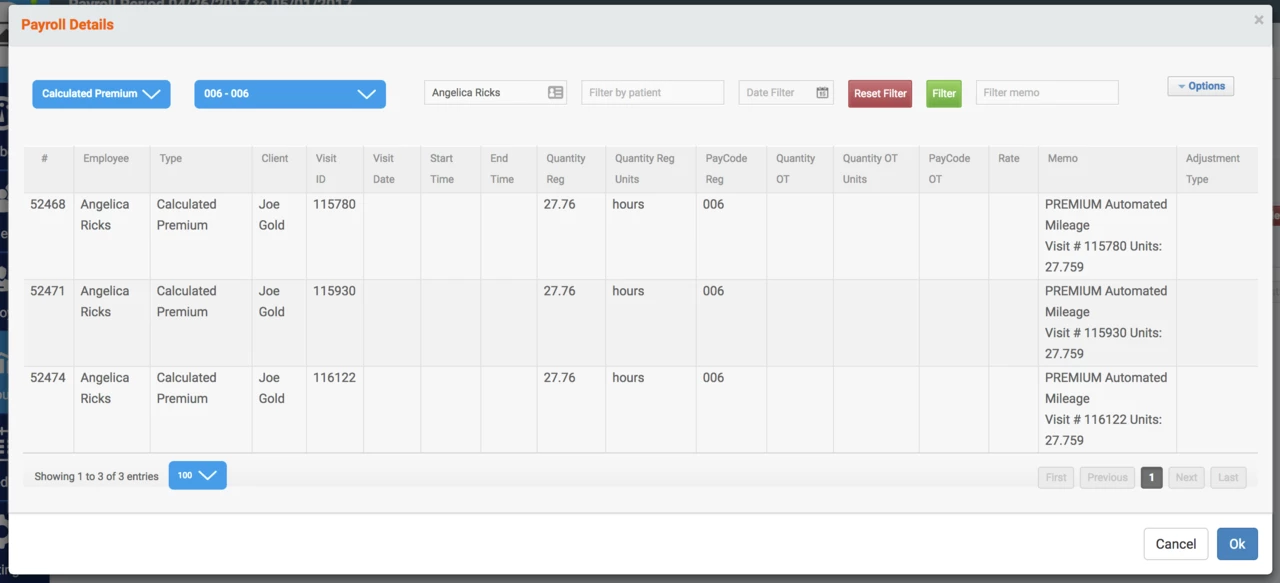This screenshot has width=1280, height=583.
Task: Click the contact card icon in employee filter
Action: (555, 93)
